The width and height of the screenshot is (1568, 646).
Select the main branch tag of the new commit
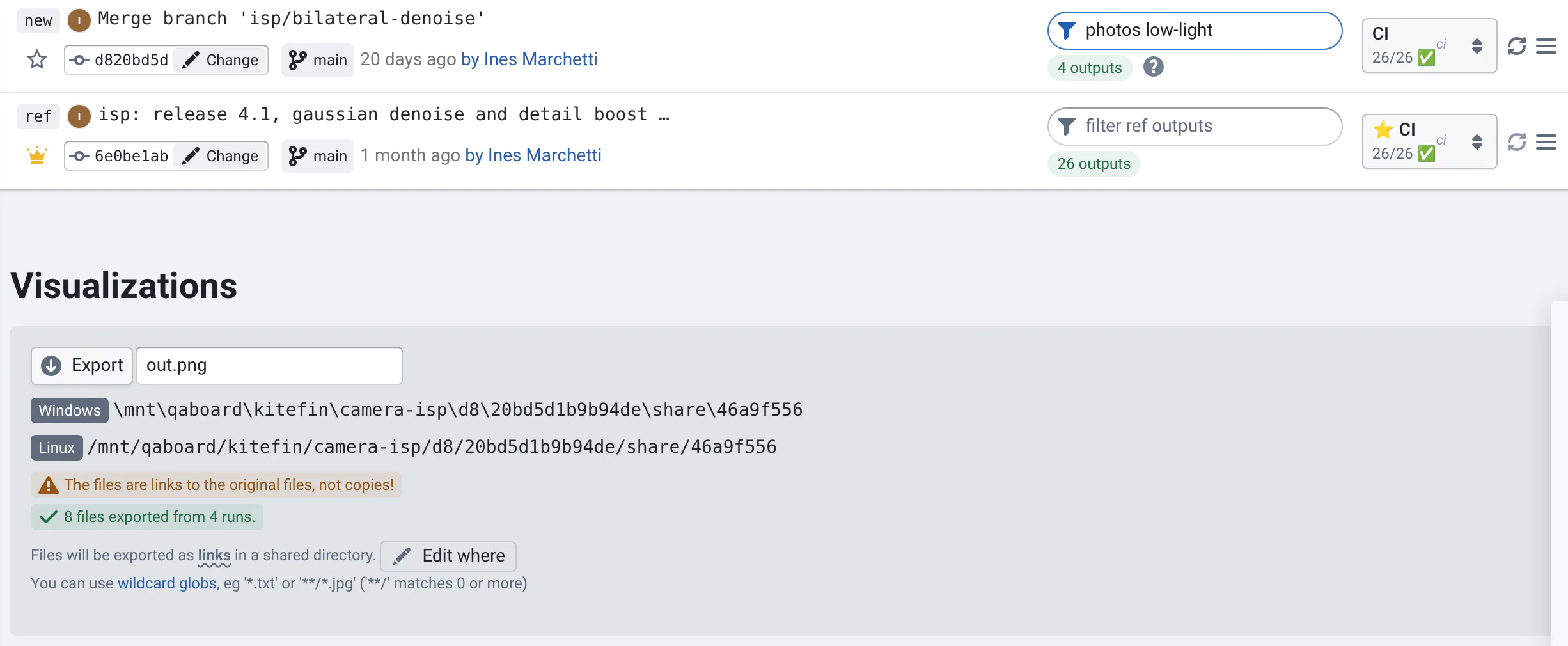[x=318, y=60]
